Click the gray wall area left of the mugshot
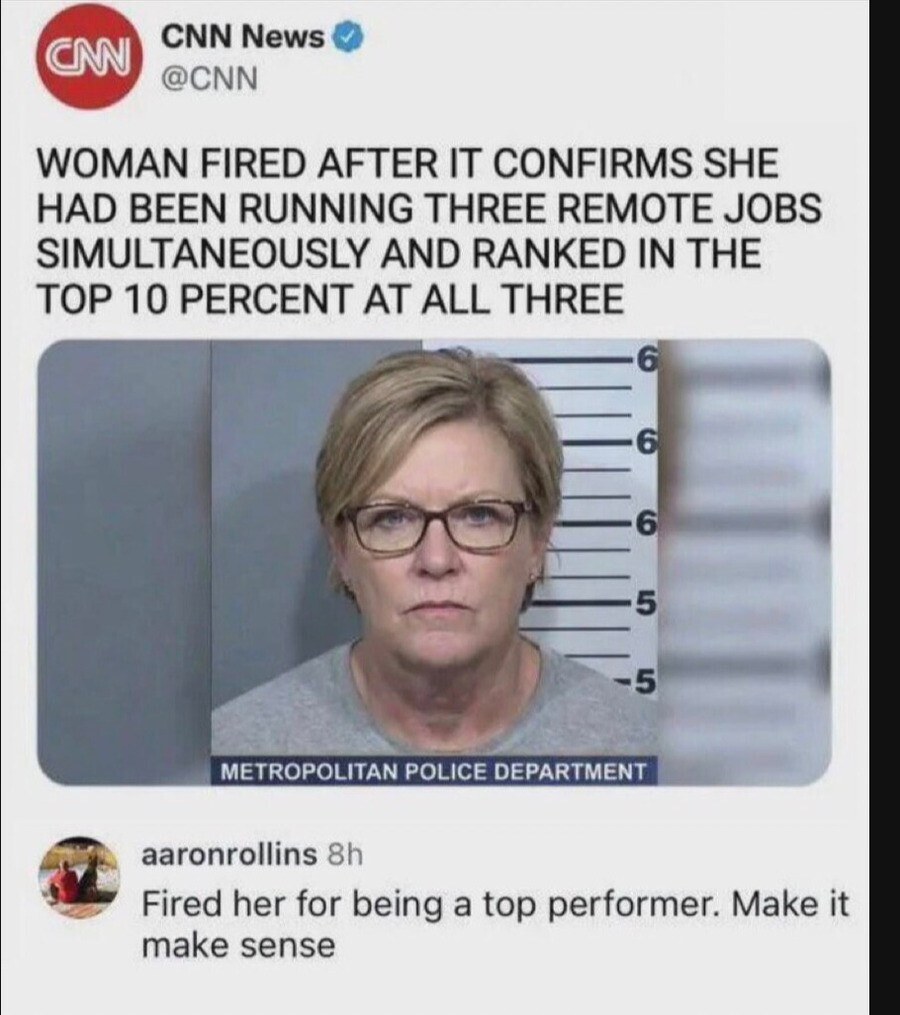Screen dimensions: 900x1015 click(124, 562)
